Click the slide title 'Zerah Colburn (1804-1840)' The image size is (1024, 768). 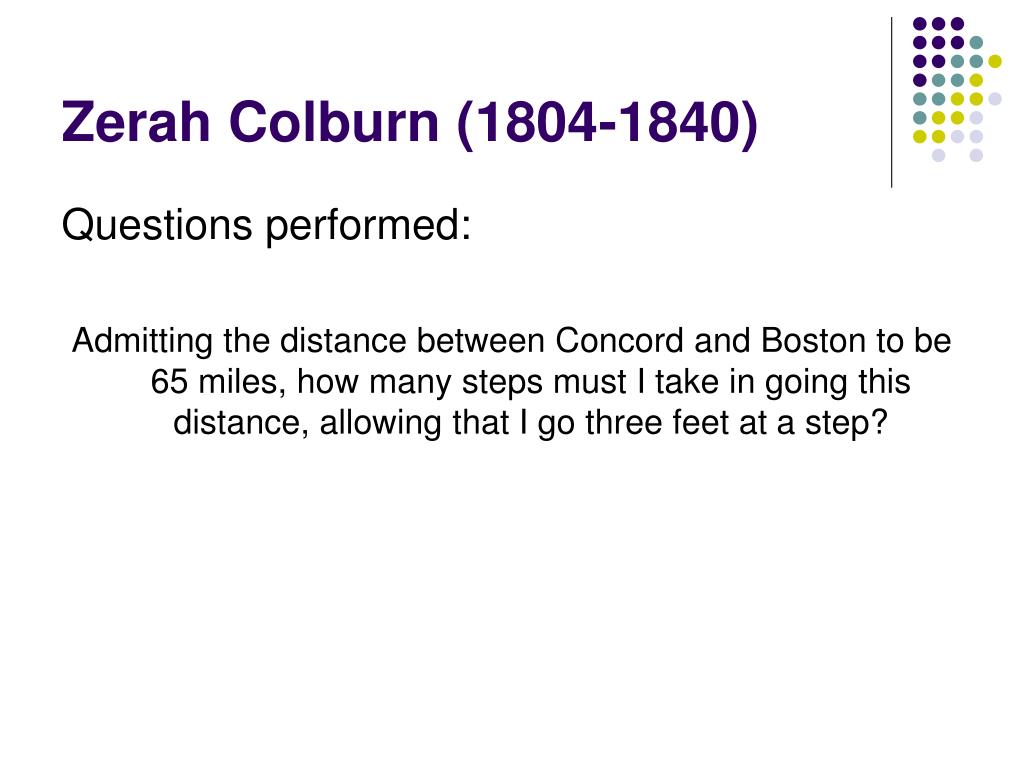coord(409,122)
